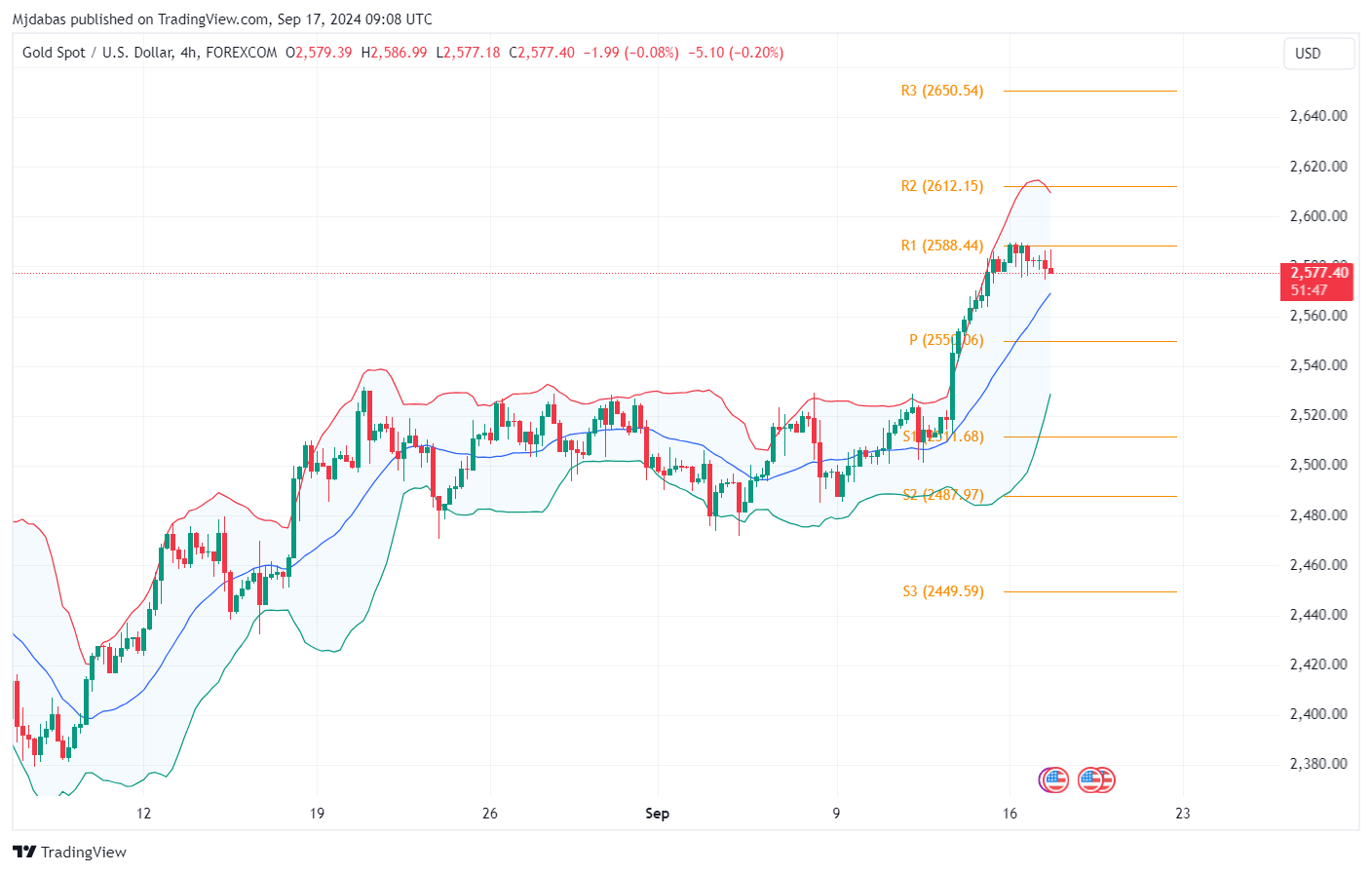Viewport: 1372px width, 873px height.
Task: Click the TradingView logo at bottom left
Action: point(70,852)
